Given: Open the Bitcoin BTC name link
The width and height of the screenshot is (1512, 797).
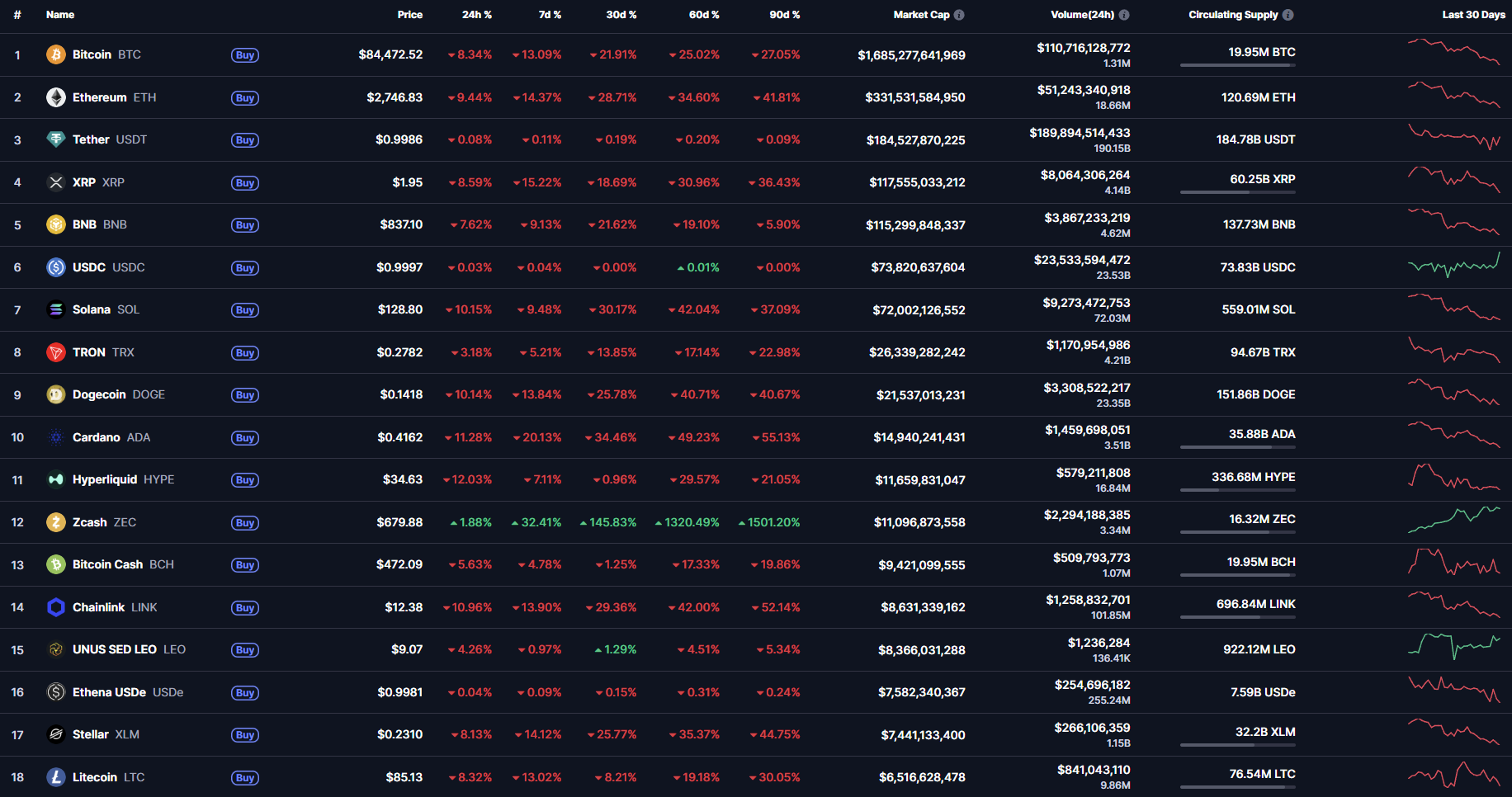Looking at the screenshot, I should (x=106, y=54).
